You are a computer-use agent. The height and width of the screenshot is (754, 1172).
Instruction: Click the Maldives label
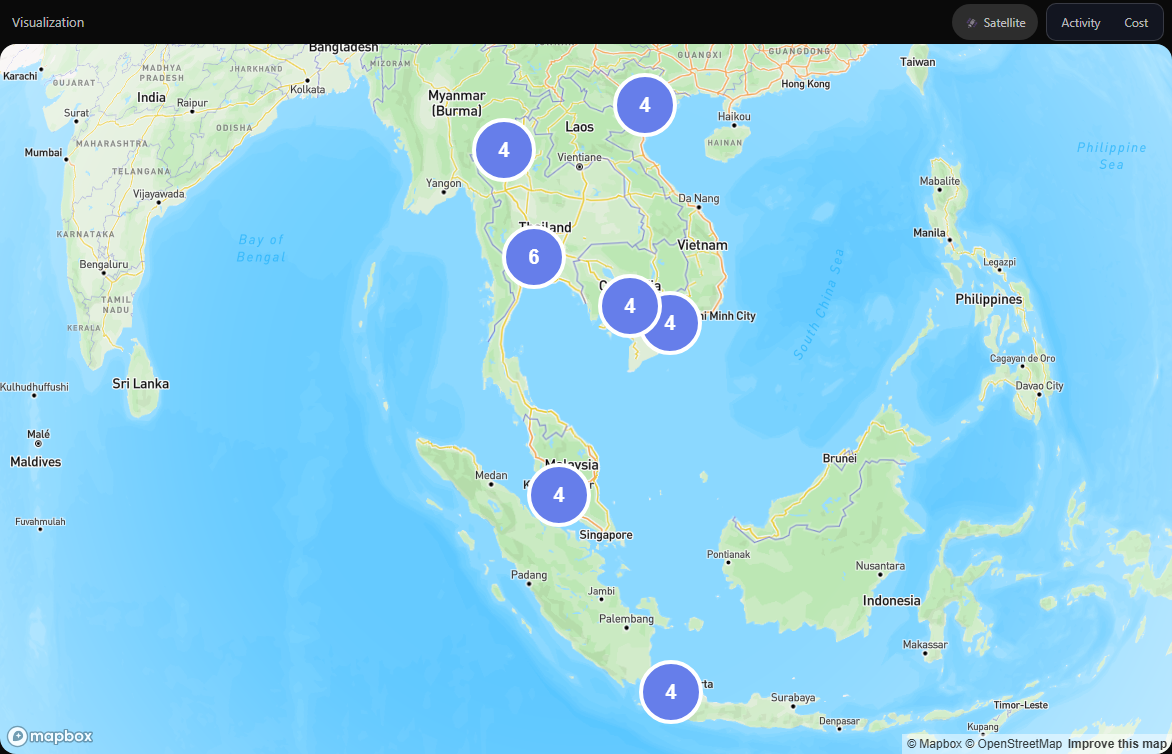[35, 462]
